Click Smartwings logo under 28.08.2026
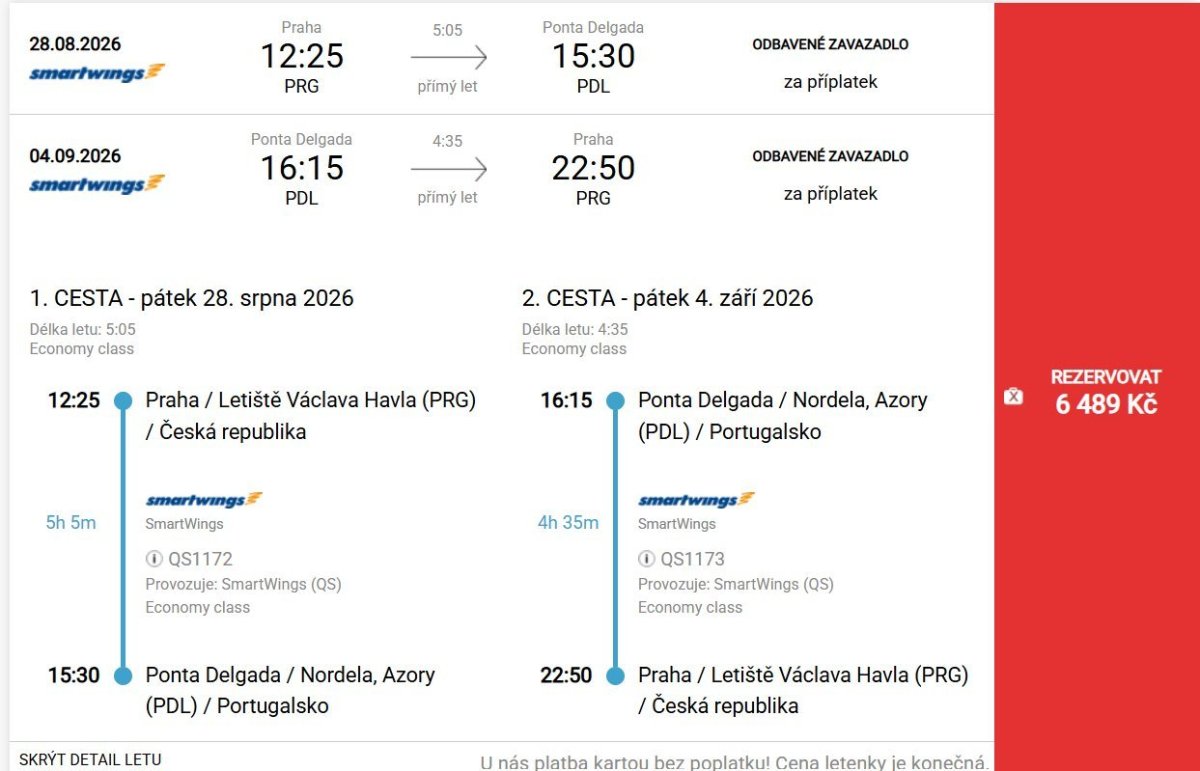 [97, 73]
